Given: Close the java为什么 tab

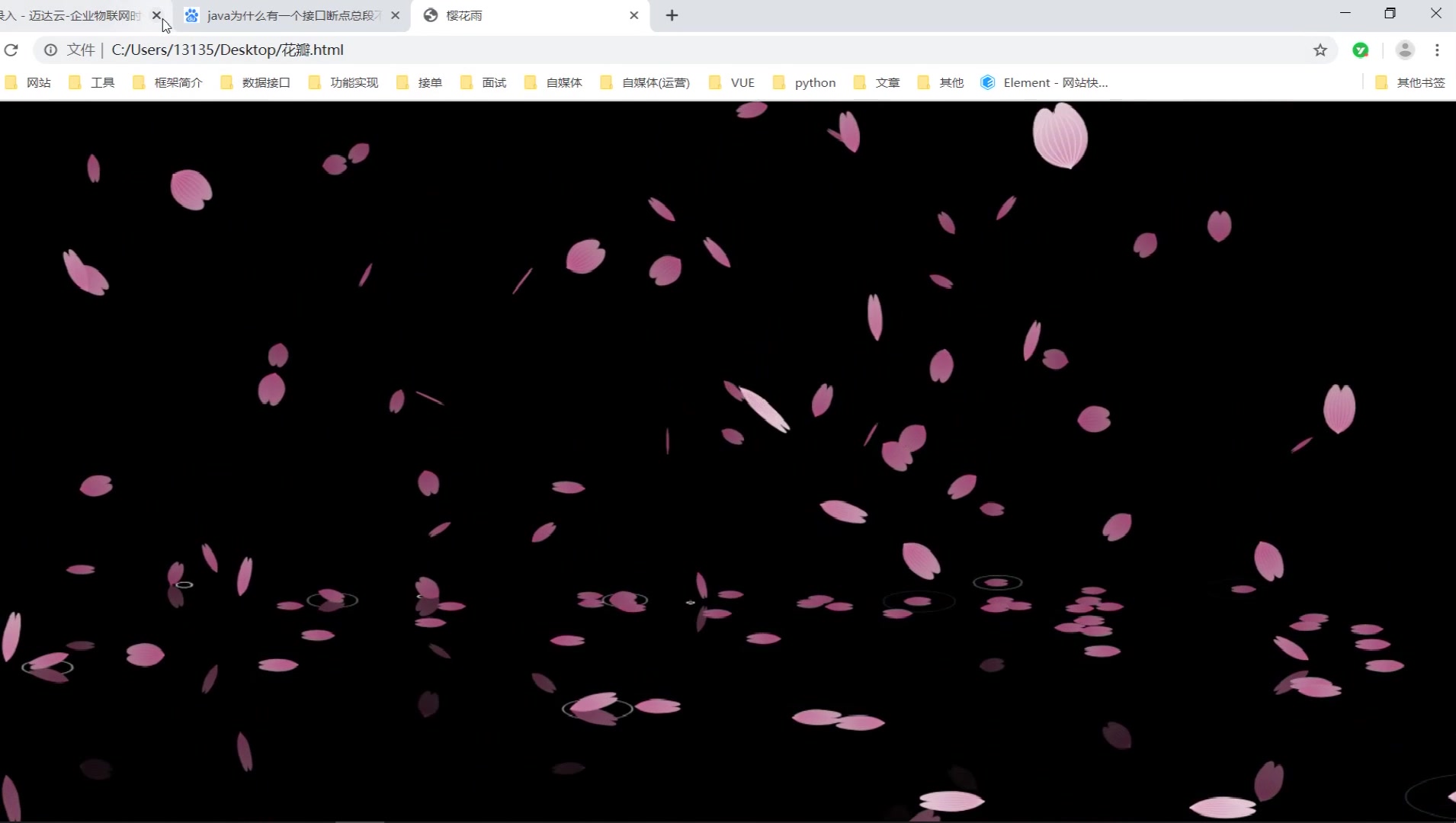Looking at the screenshot, I should click(395, 15).
